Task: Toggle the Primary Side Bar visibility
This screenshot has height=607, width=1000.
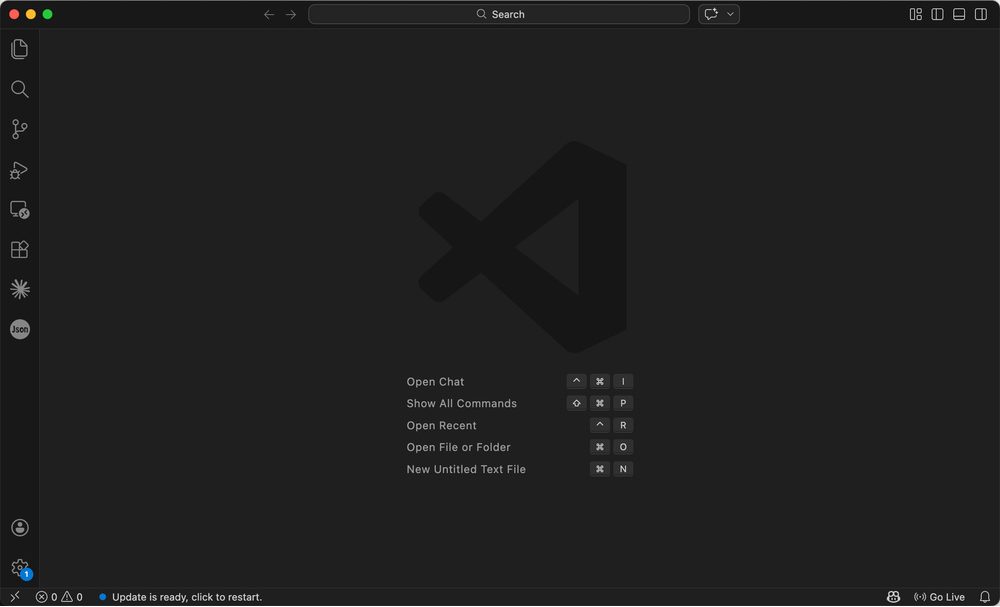Action: 937,14
